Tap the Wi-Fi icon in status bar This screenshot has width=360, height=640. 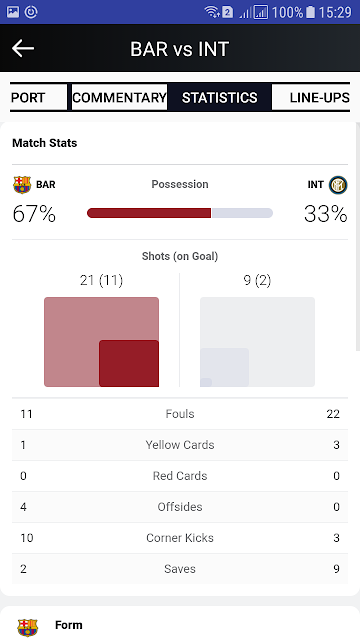click(212, 12)
